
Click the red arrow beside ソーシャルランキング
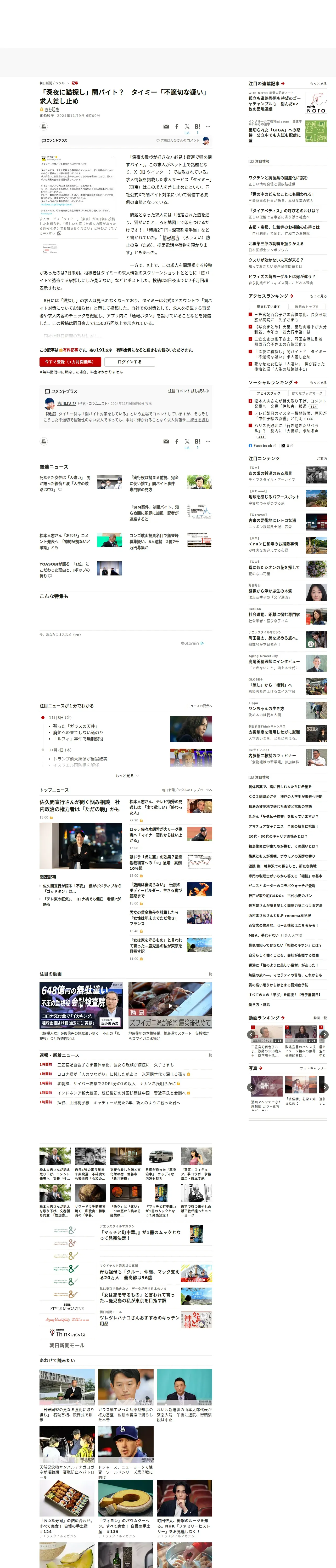click(296, 382)
